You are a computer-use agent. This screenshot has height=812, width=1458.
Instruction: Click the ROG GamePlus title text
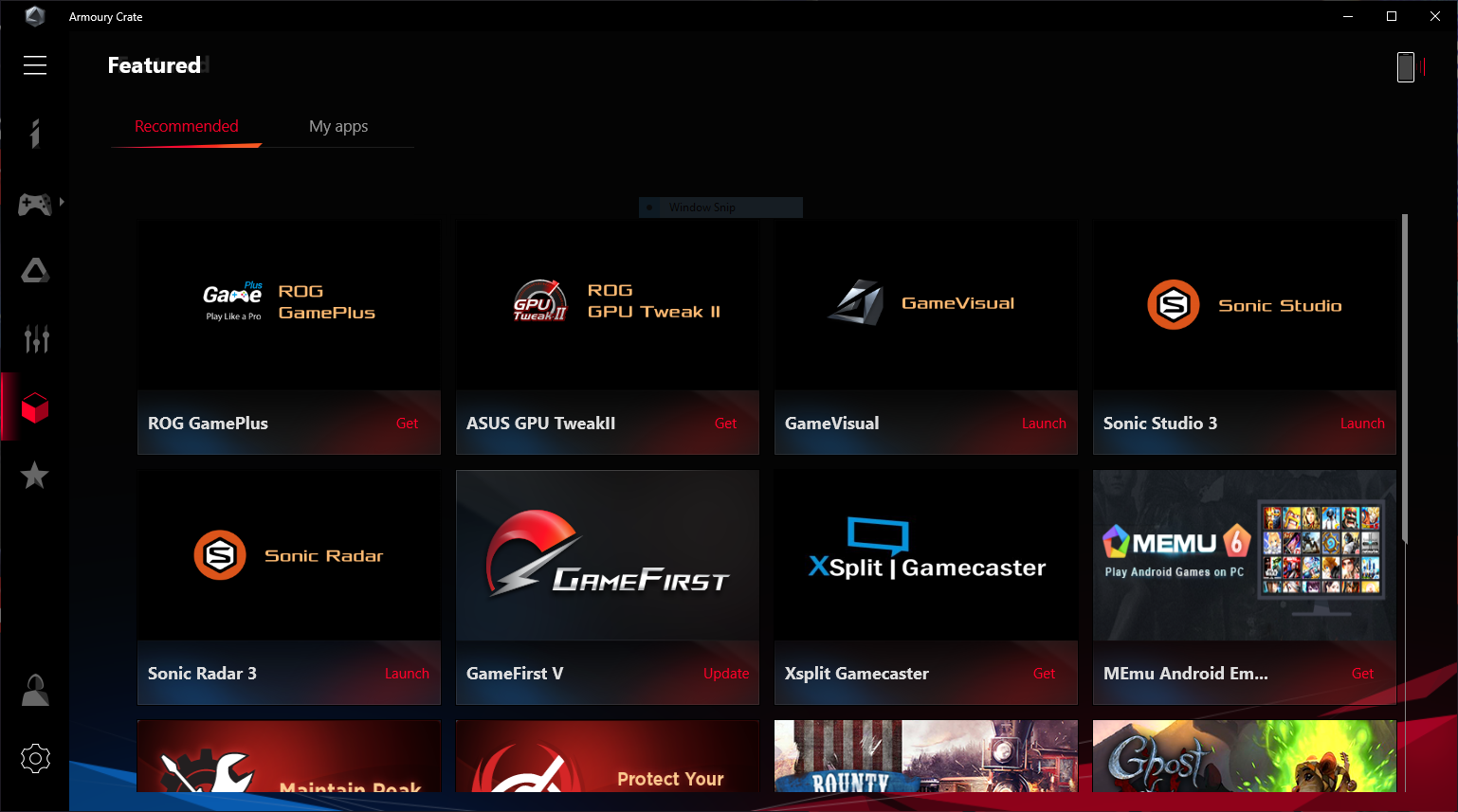[x=208, y=424]
